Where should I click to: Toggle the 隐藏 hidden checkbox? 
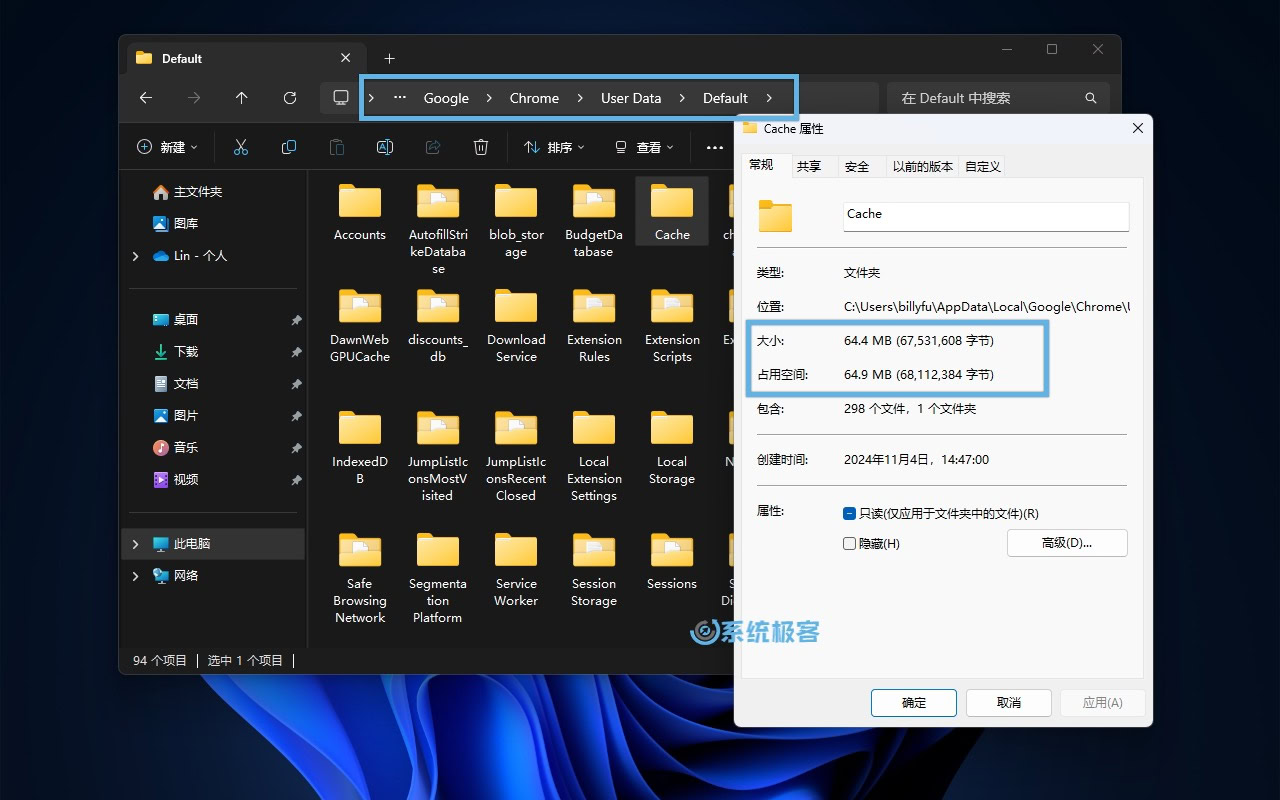(849, 543)
